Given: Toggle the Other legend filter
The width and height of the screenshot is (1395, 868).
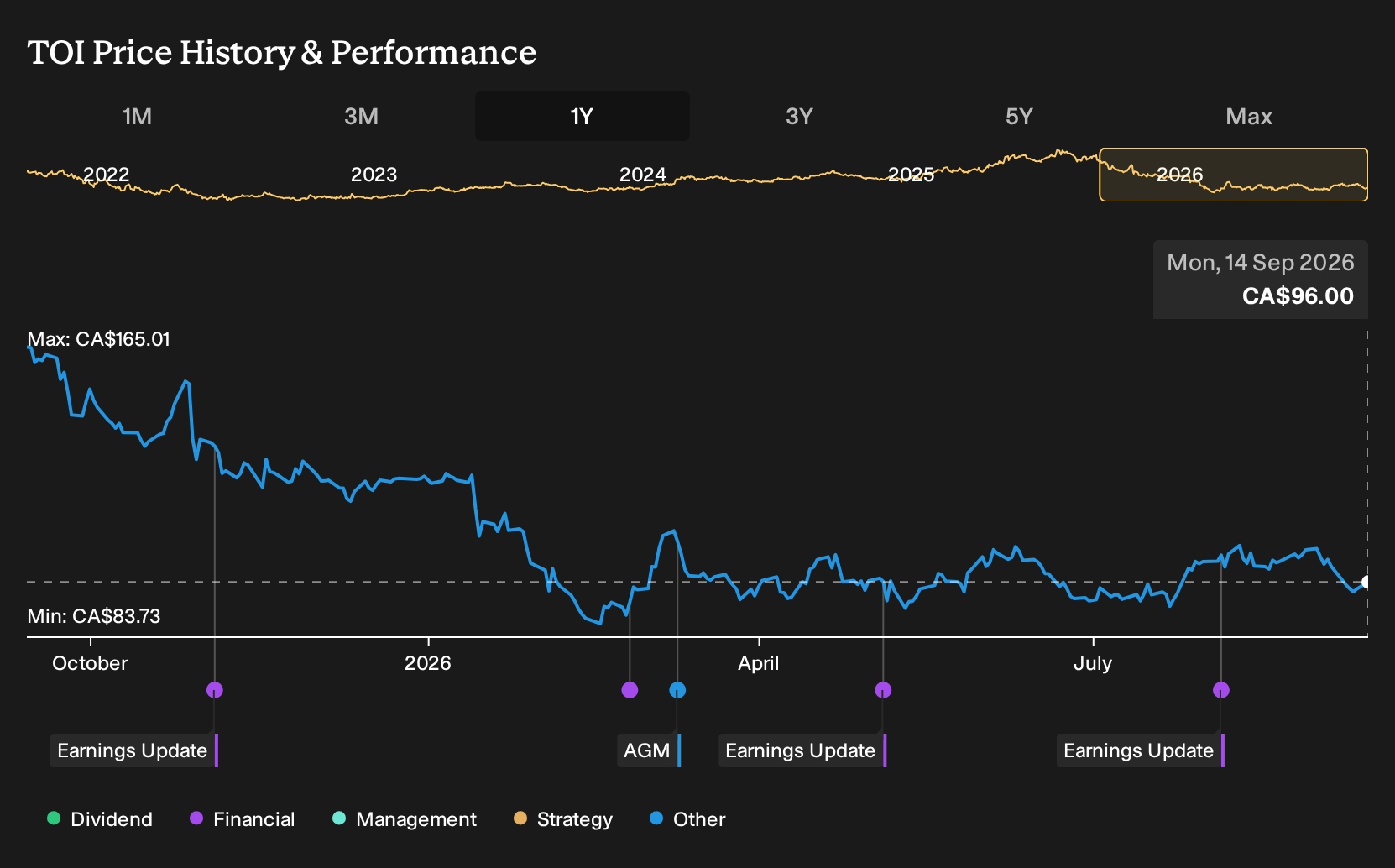Looking at the screenshot, I should [x=687, y=819].
